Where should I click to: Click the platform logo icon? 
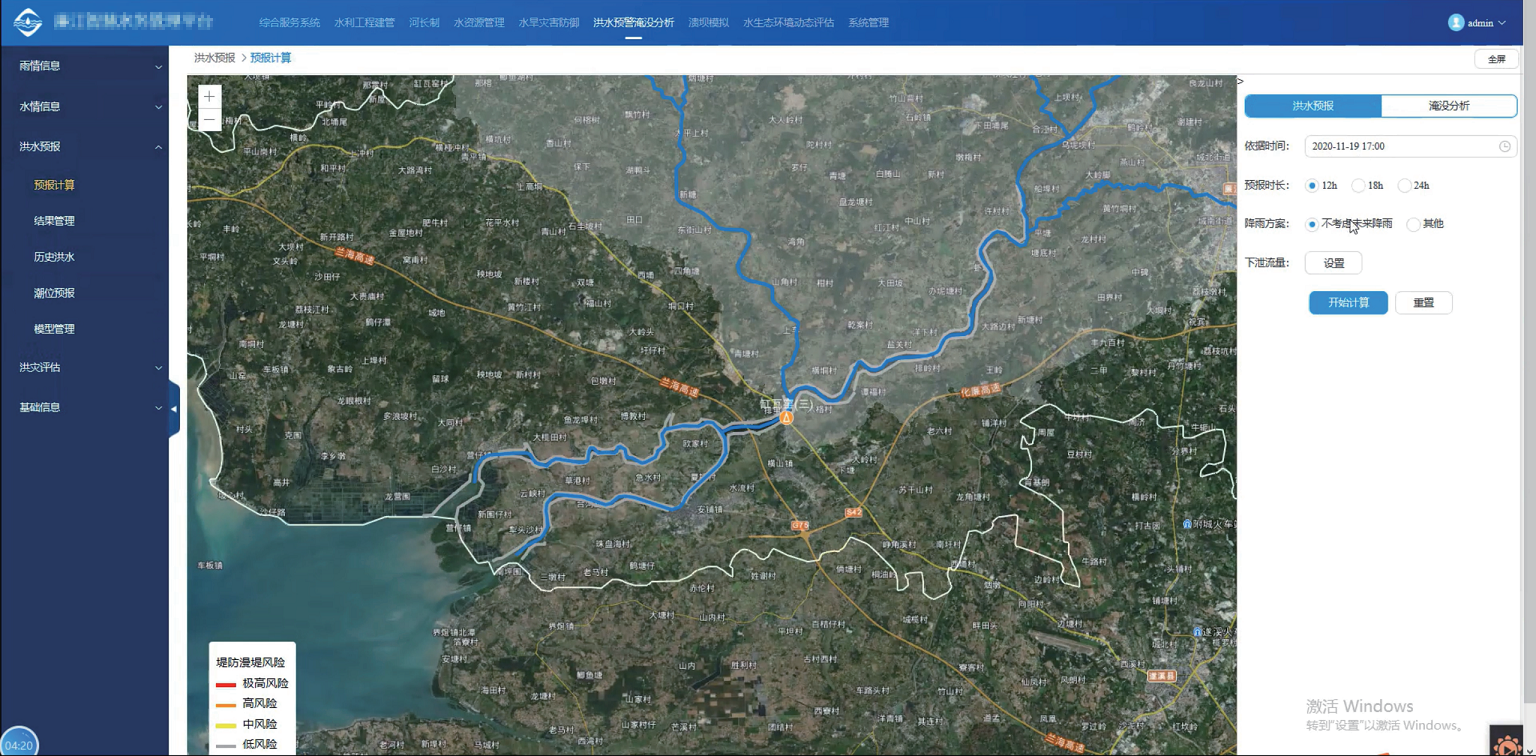(x=27, y=22)
